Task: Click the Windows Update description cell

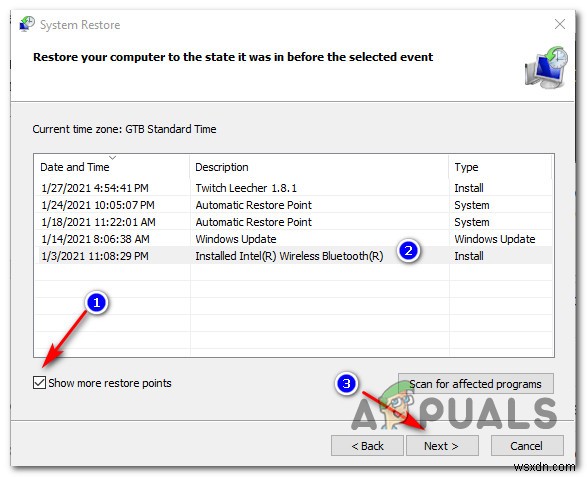Action: pos(236,239)
